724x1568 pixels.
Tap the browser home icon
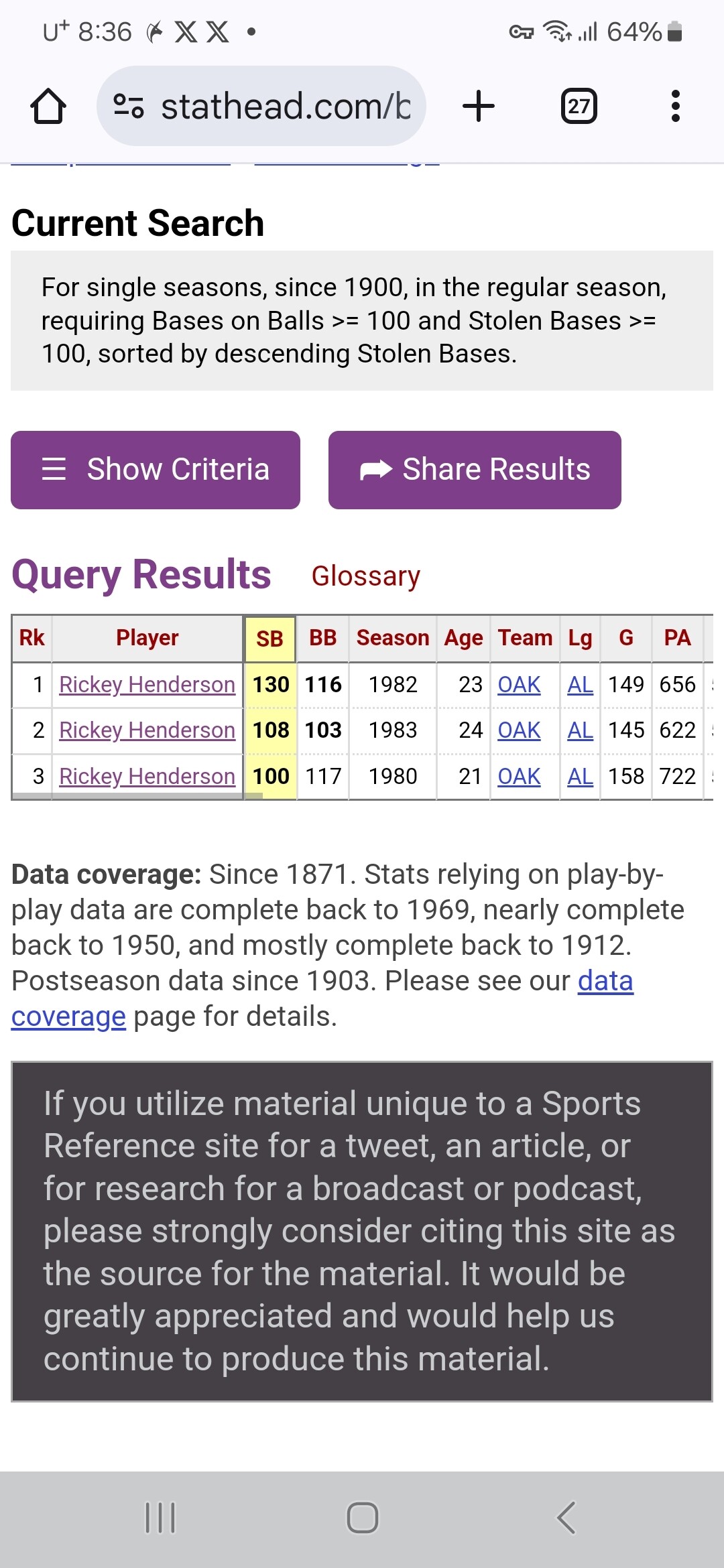pos(48,107)
